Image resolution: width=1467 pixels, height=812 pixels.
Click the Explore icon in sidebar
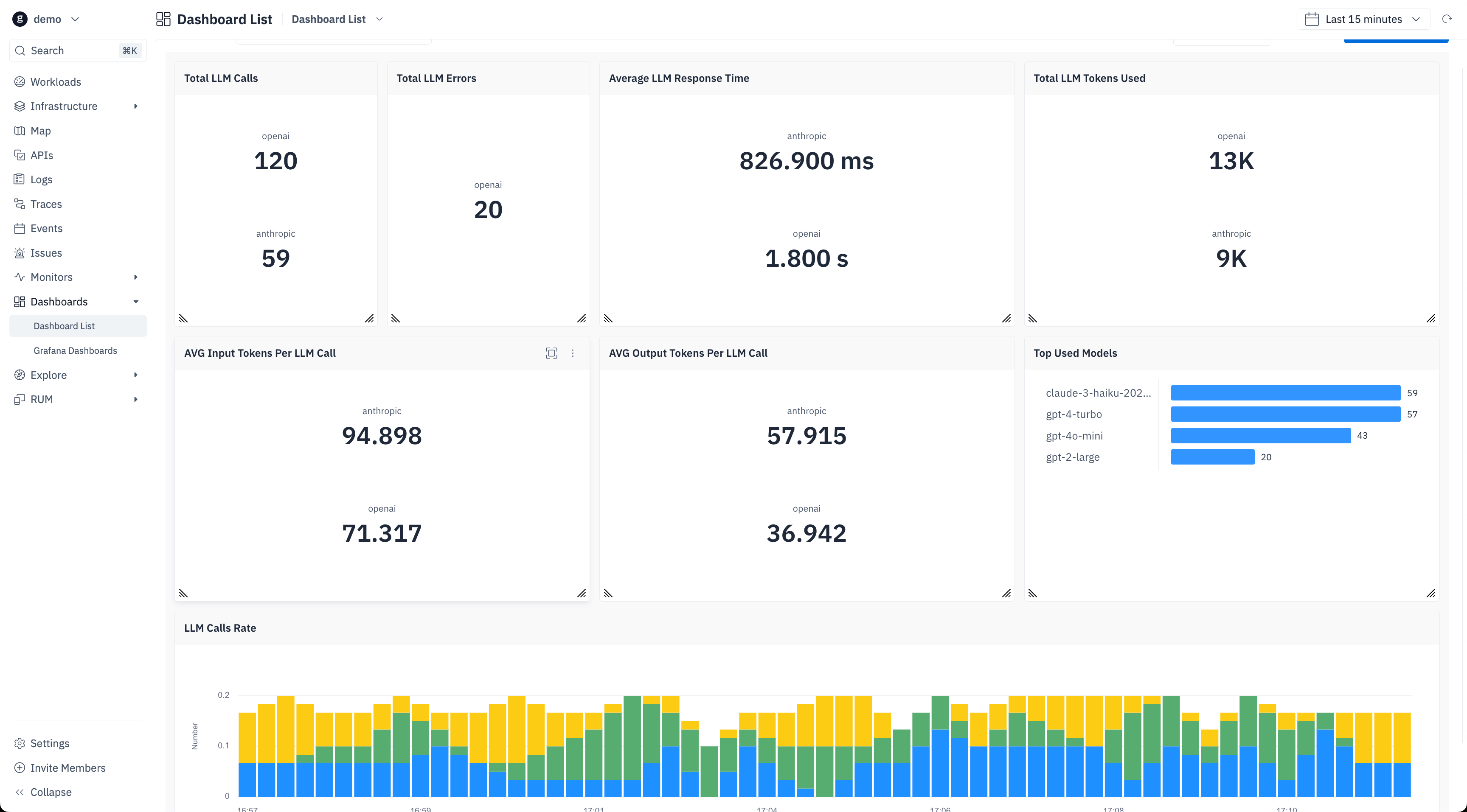point(20,375)
